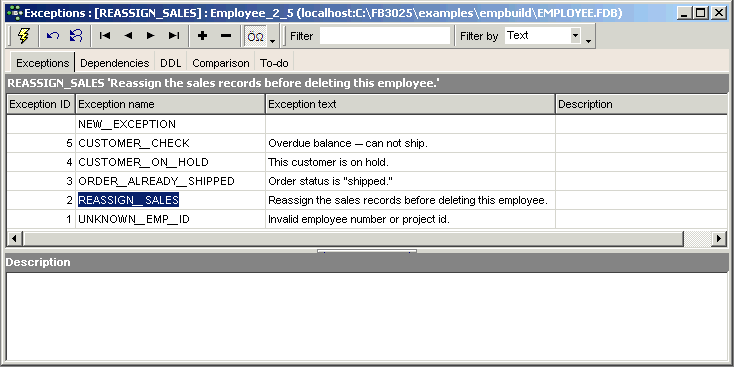
Task: Select the CUSTOMER__ON__HOLD exception name
Action: [143, 162]
